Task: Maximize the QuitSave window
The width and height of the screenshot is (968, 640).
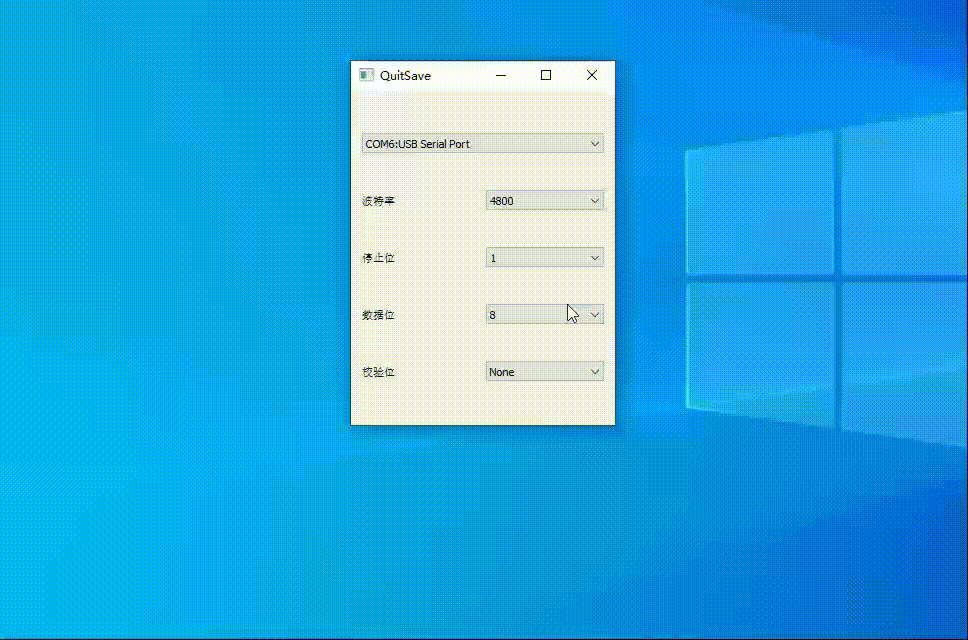Action: point(546,75)
